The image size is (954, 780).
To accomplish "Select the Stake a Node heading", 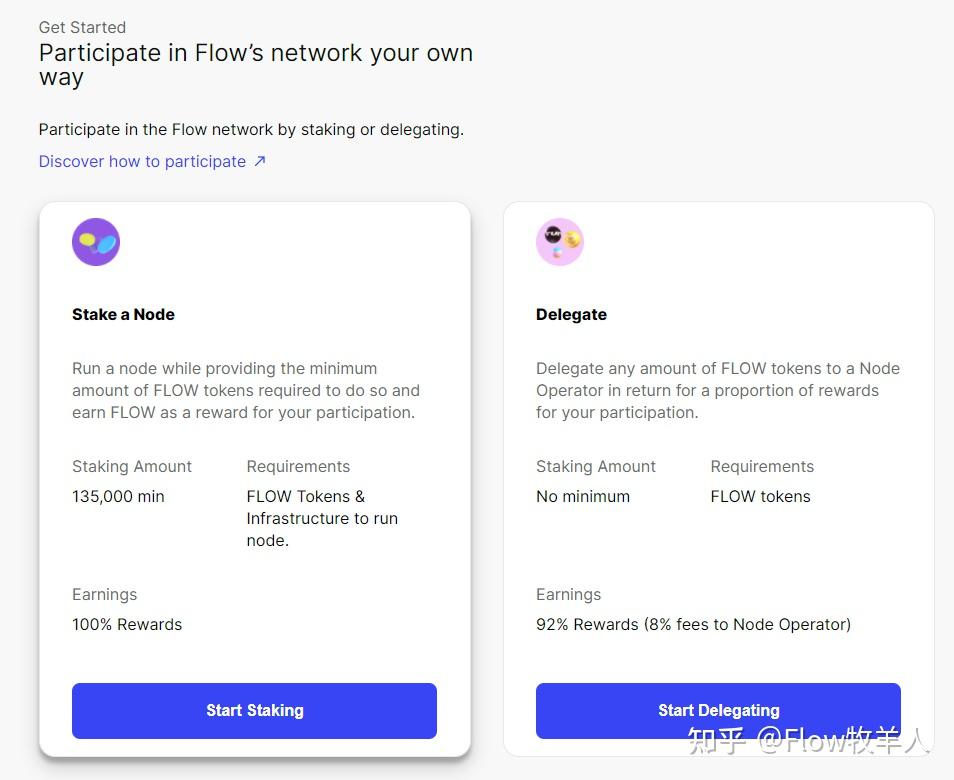I will point(124,315).
